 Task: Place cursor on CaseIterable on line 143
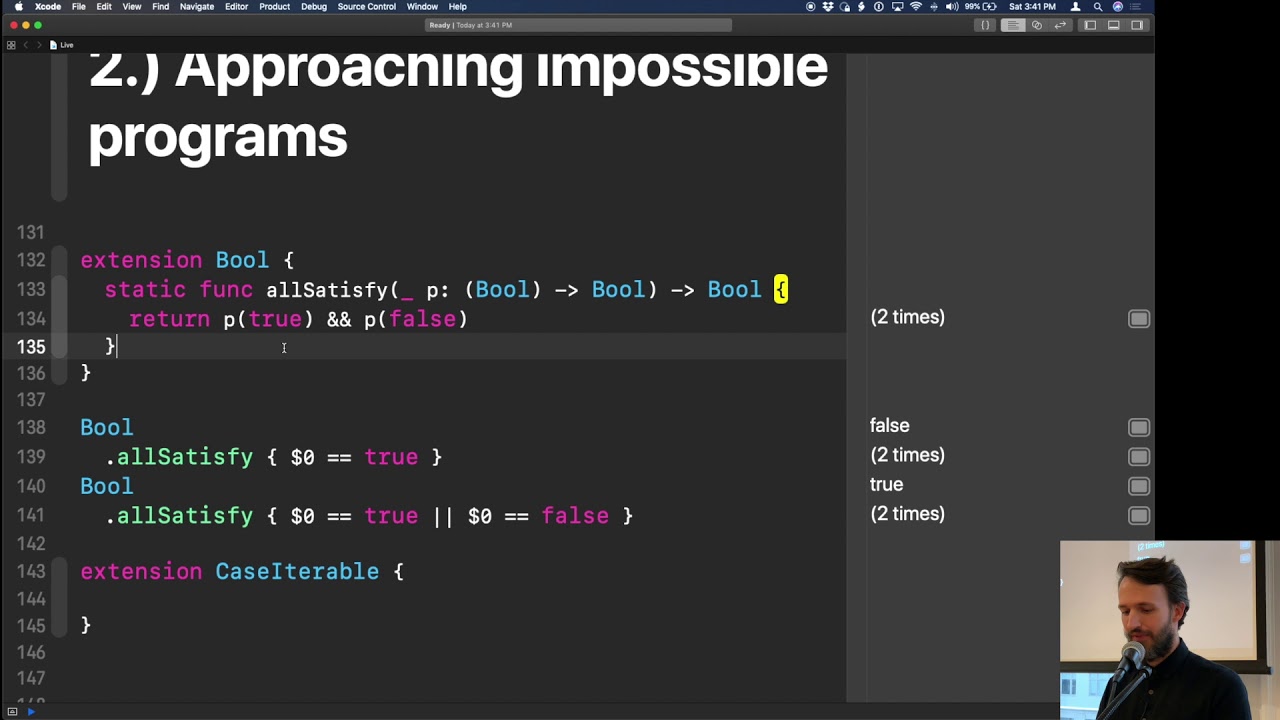pos(297,572)
